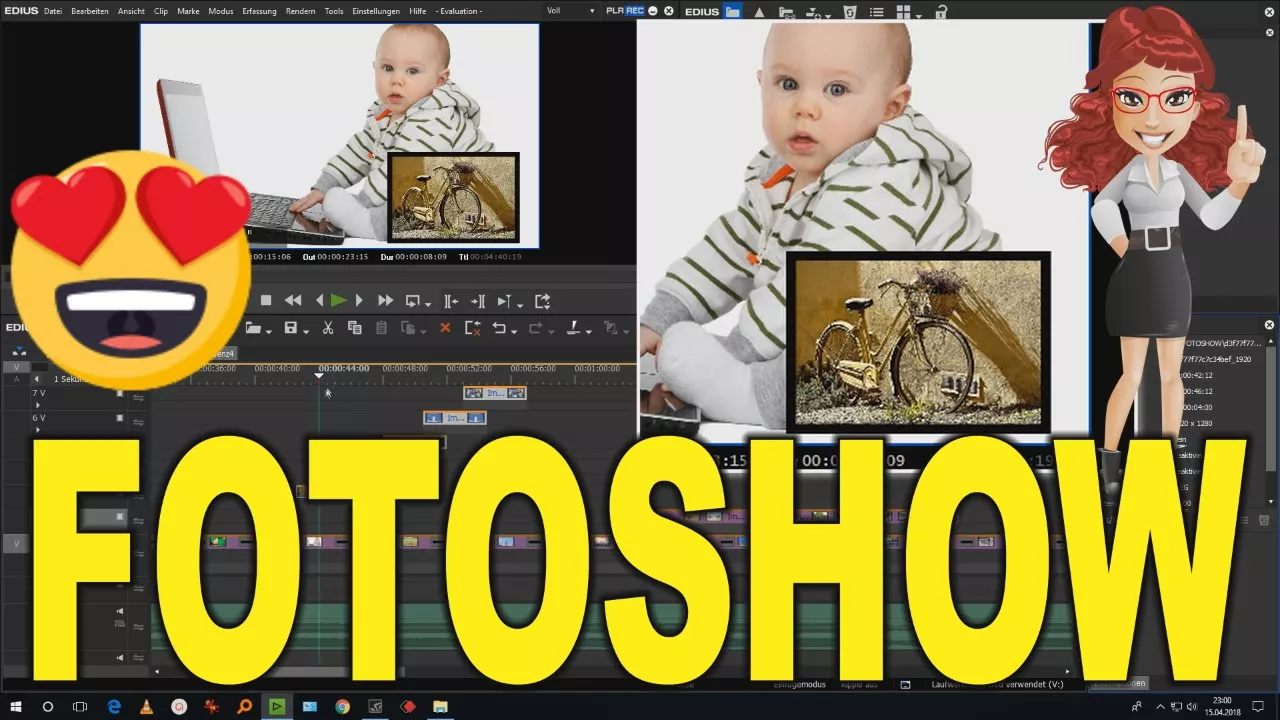The width and height of the screenshot is (1280, 720).
Task: Move up one folder in the bin
Action: pyautogui.click(x=759, y=12)
